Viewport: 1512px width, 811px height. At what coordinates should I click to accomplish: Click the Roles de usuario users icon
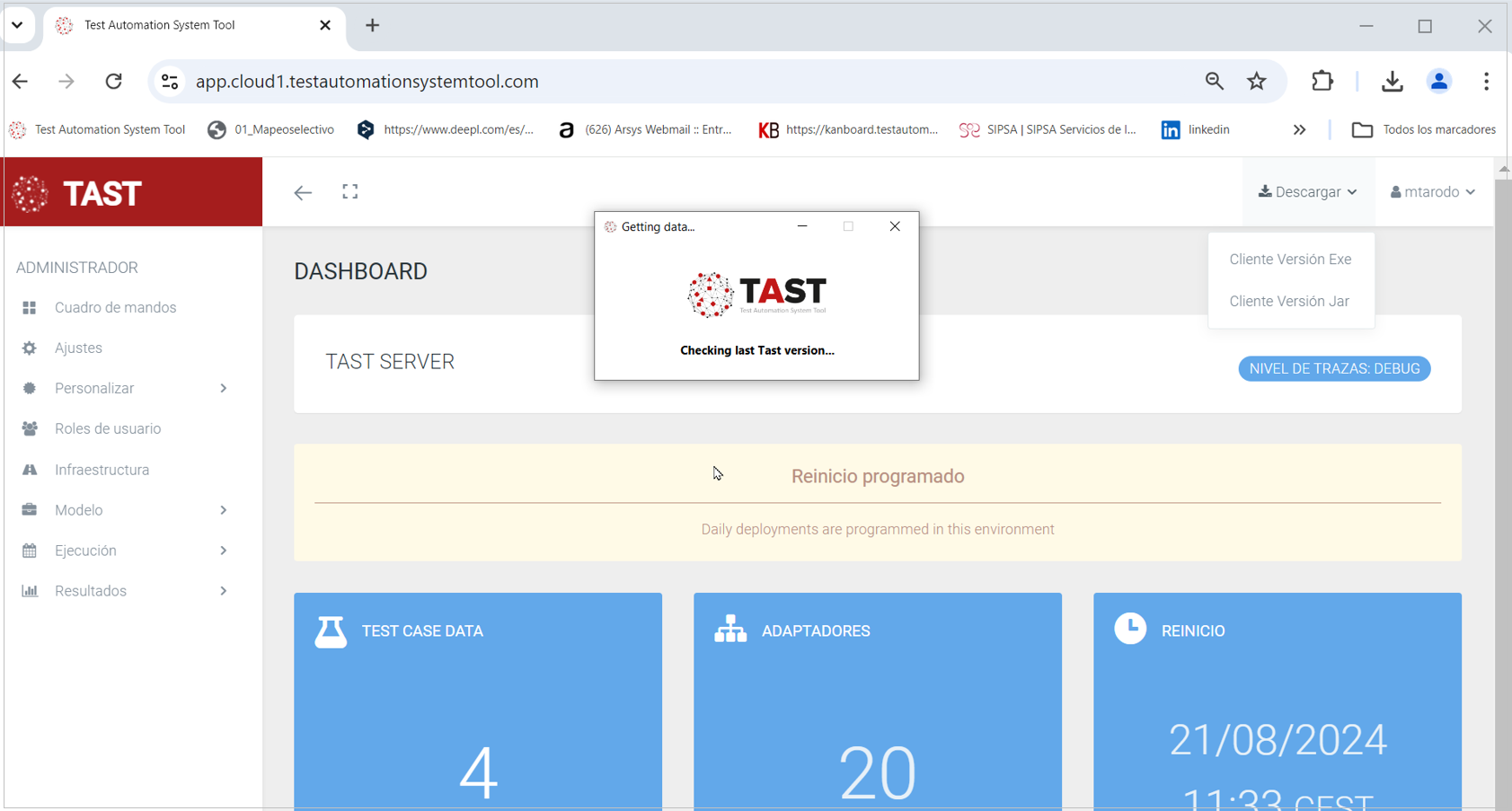click(30, 428)
